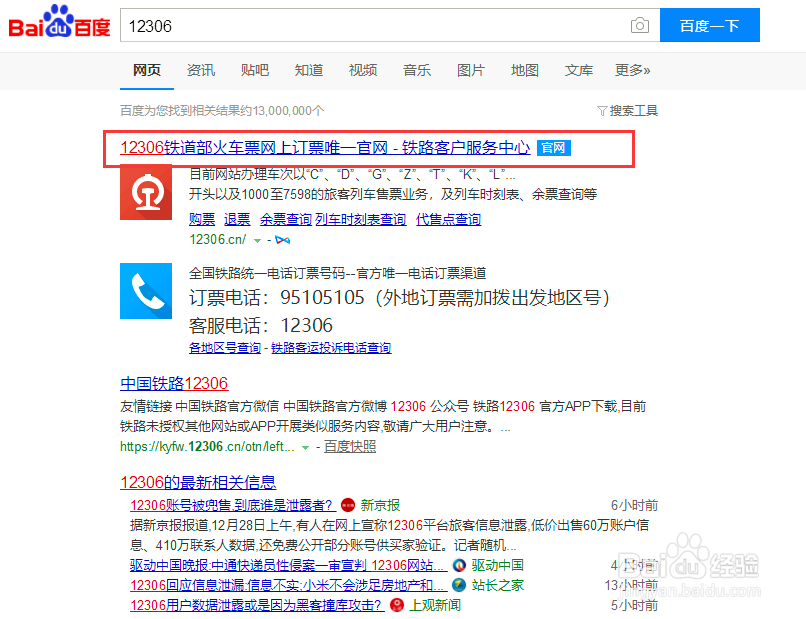Click the 余票查询 link
This screenshot has height=619, width=806.
[285, 219]
